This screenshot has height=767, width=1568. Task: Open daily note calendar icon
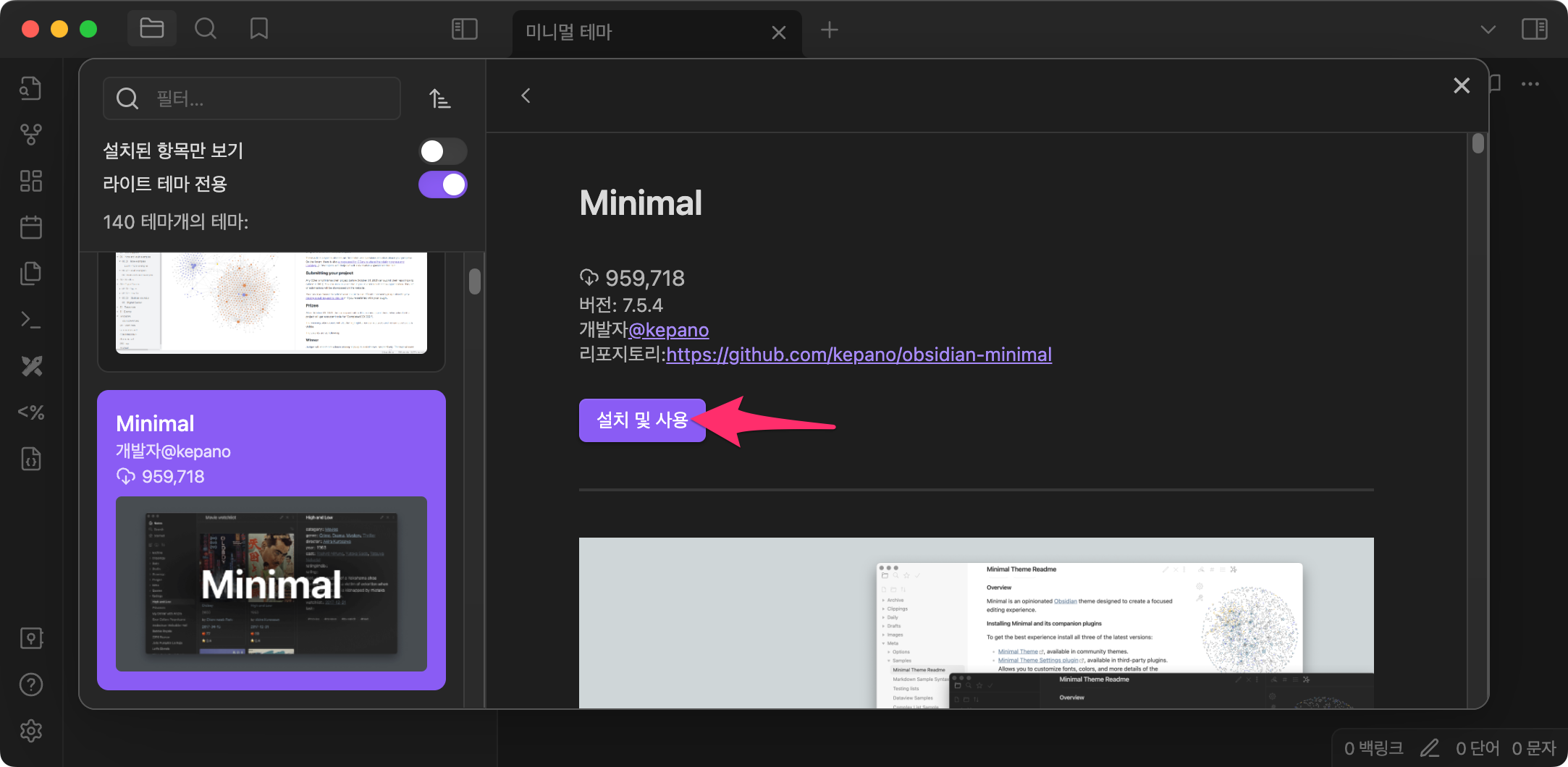coord(31,227)
